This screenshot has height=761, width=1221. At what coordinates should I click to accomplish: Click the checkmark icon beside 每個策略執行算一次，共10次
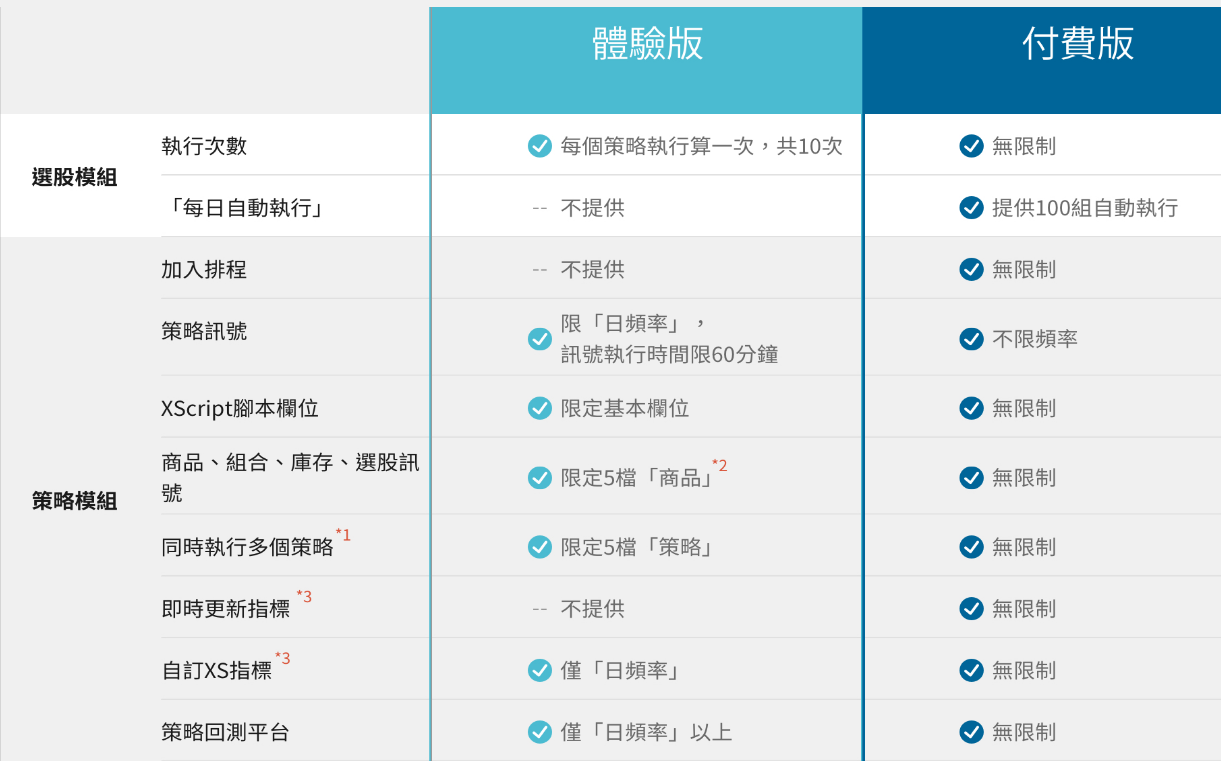(x=539, y=146)
